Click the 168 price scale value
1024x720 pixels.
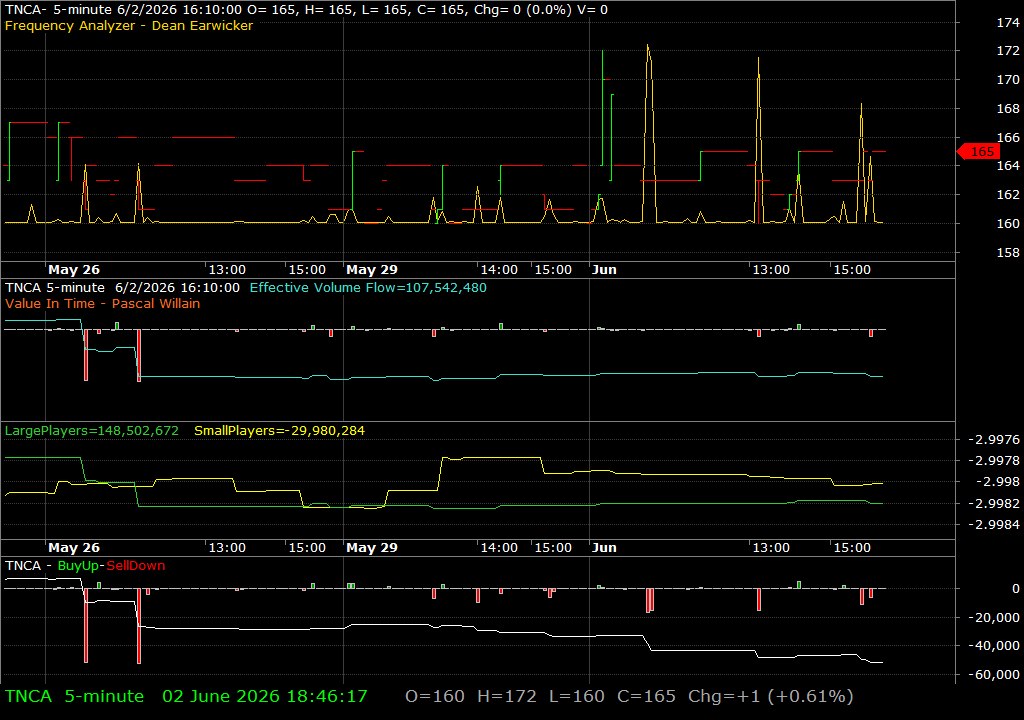[x=1008, y=108]
